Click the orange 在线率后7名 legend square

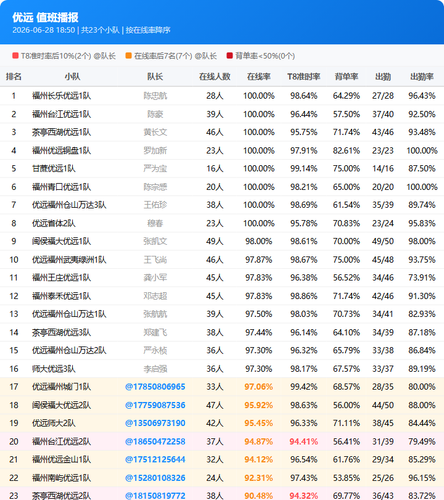128,56
